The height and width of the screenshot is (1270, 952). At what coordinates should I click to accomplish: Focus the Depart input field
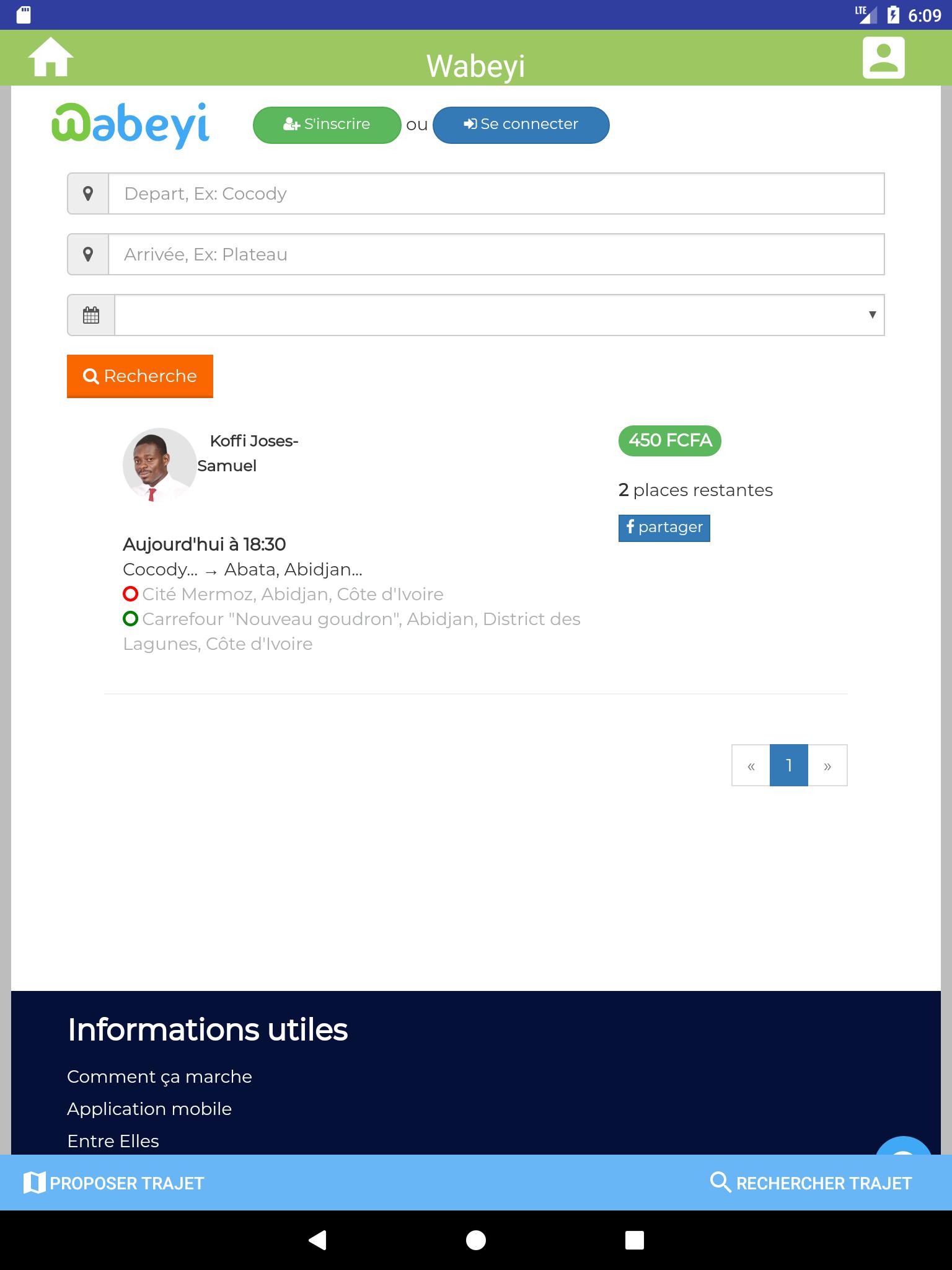(x=496, y=193)
